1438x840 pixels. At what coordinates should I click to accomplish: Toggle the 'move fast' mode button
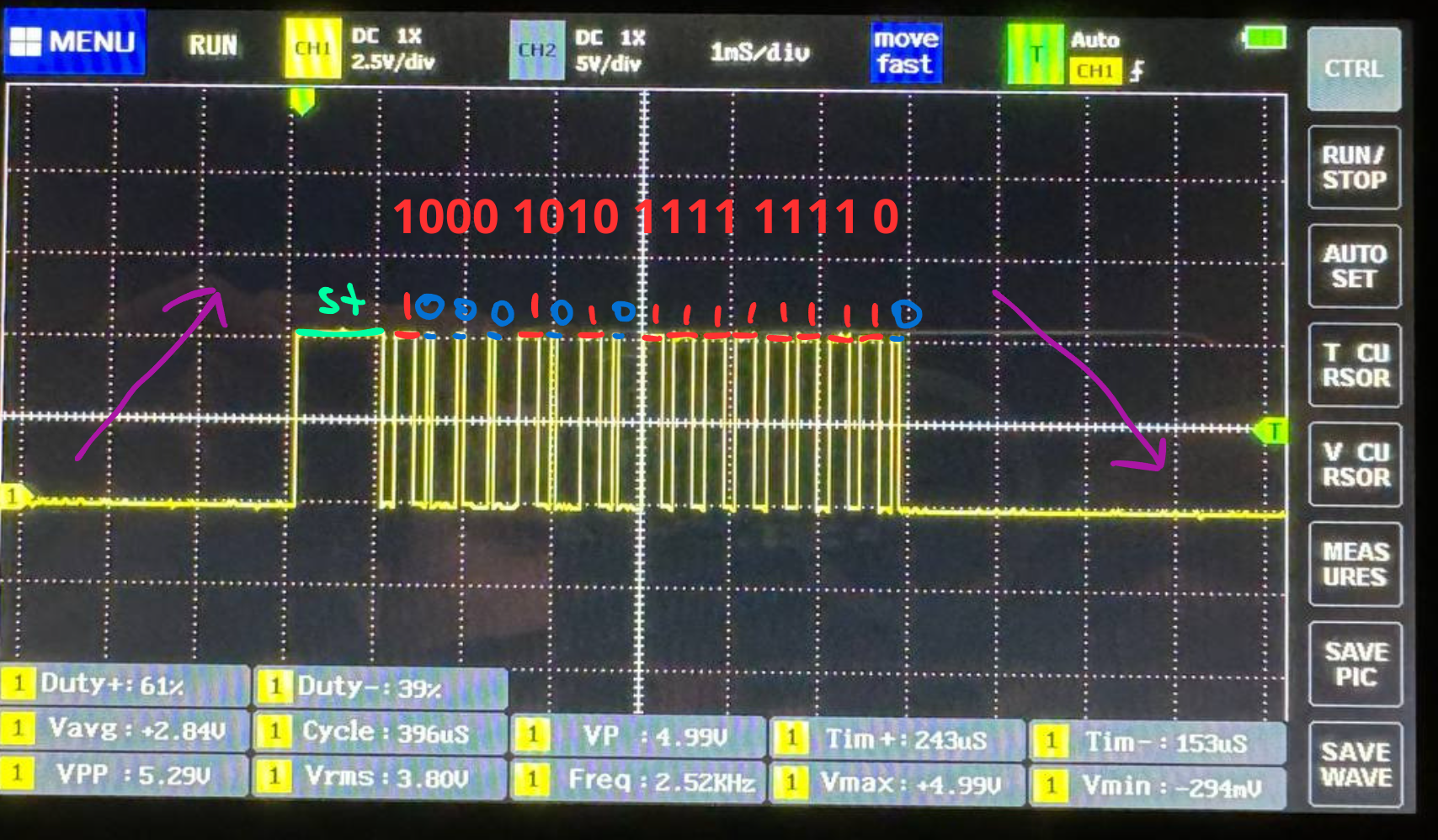(x=905, y=52)
